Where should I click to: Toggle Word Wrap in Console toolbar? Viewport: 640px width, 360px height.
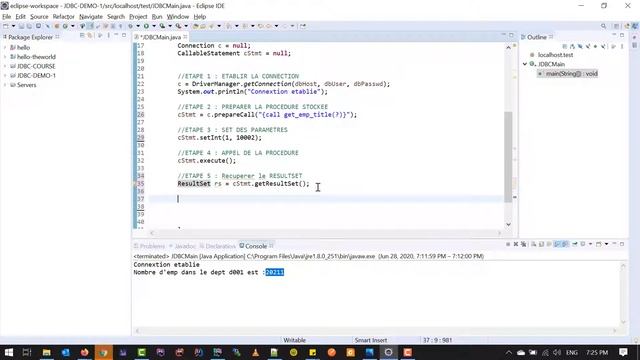[549, 244]
